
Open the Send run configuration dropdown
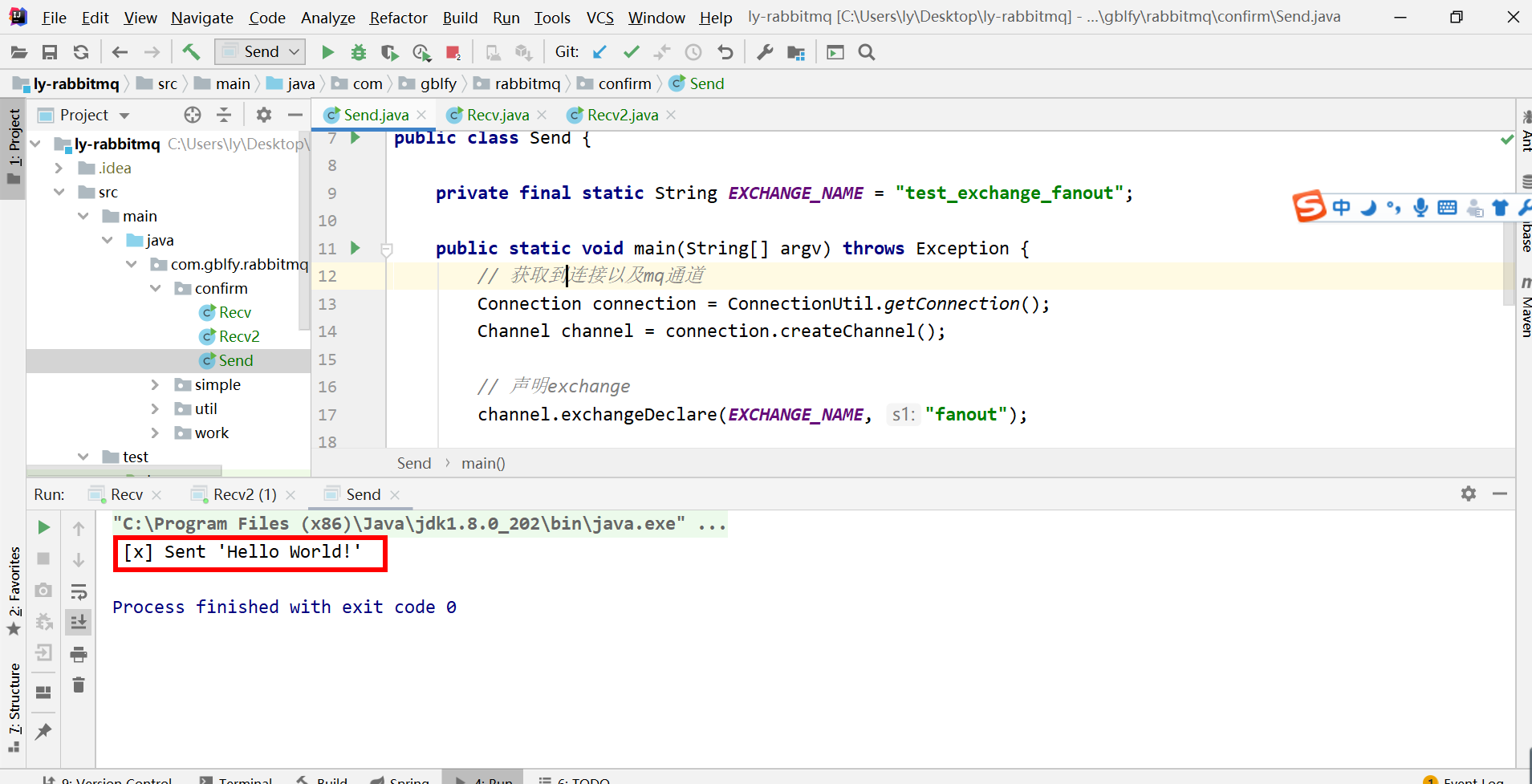click(x=260, y=52)
